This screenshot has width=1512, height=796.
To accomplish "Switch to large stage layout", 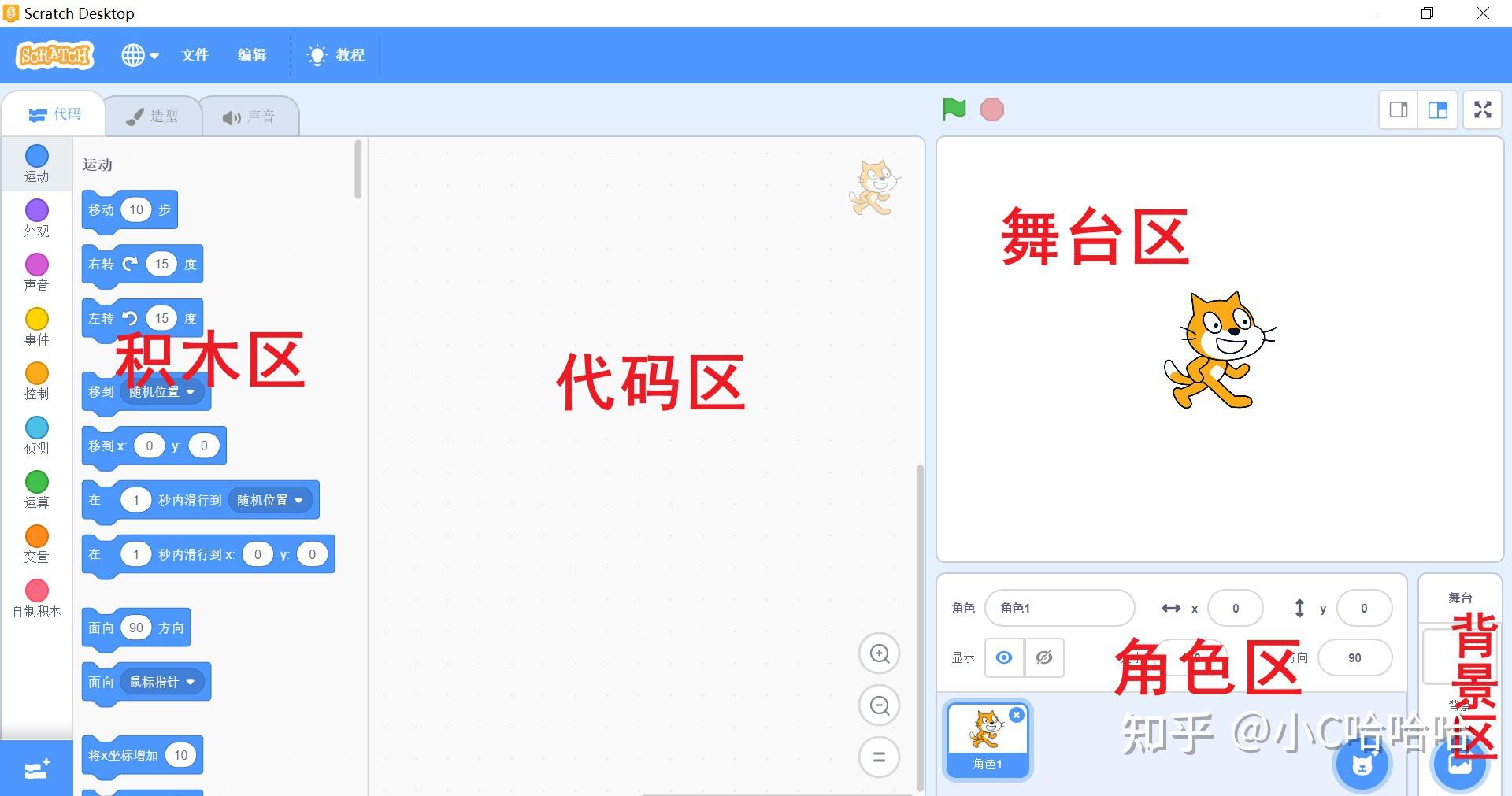I will click(x=1438, y=110).
